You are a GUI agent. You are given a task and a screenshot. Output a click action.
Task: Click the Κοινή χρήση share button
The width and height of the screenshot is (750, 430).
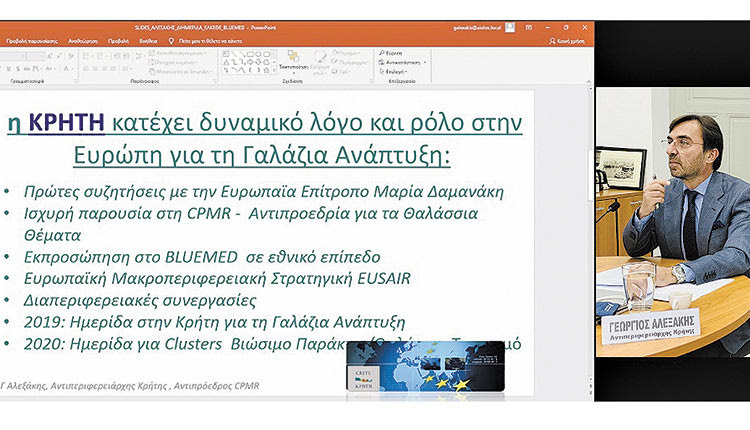tap(567, 41)
